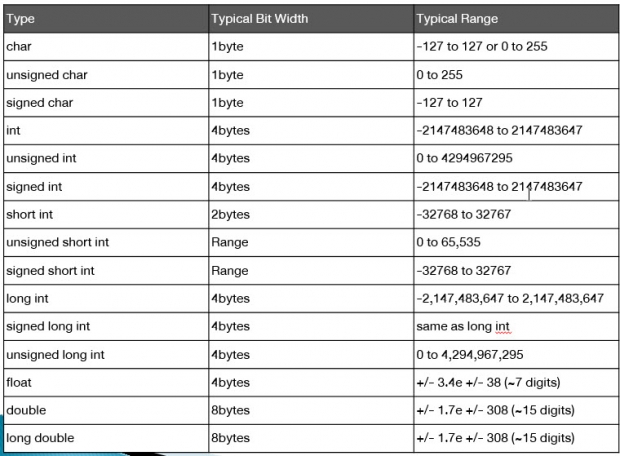Select the 'unsigned long int' type cell
The height and width of the screenshot is (456, 620).
coord(106,355)
